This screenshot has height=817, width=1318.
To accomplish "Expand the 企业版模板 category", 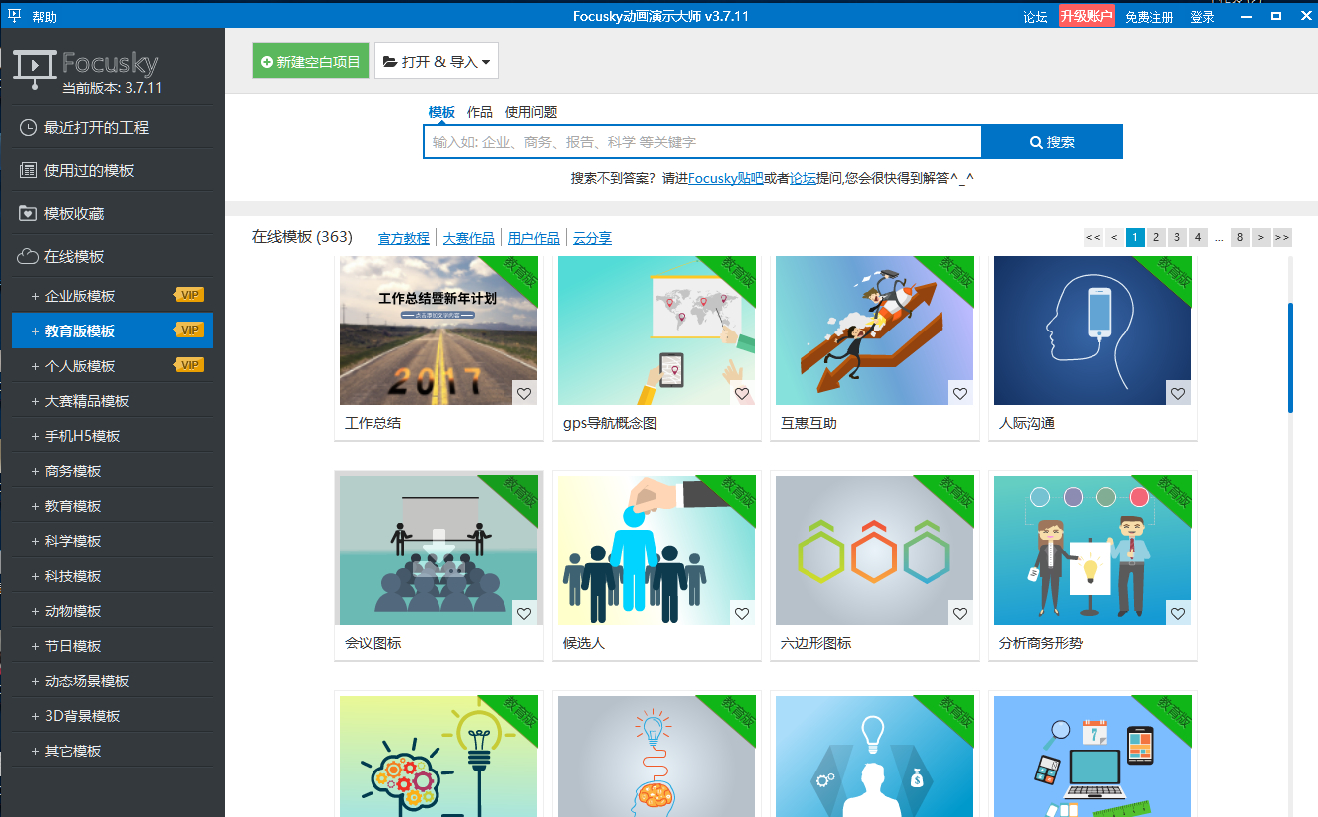I will [x=36, y=296].
